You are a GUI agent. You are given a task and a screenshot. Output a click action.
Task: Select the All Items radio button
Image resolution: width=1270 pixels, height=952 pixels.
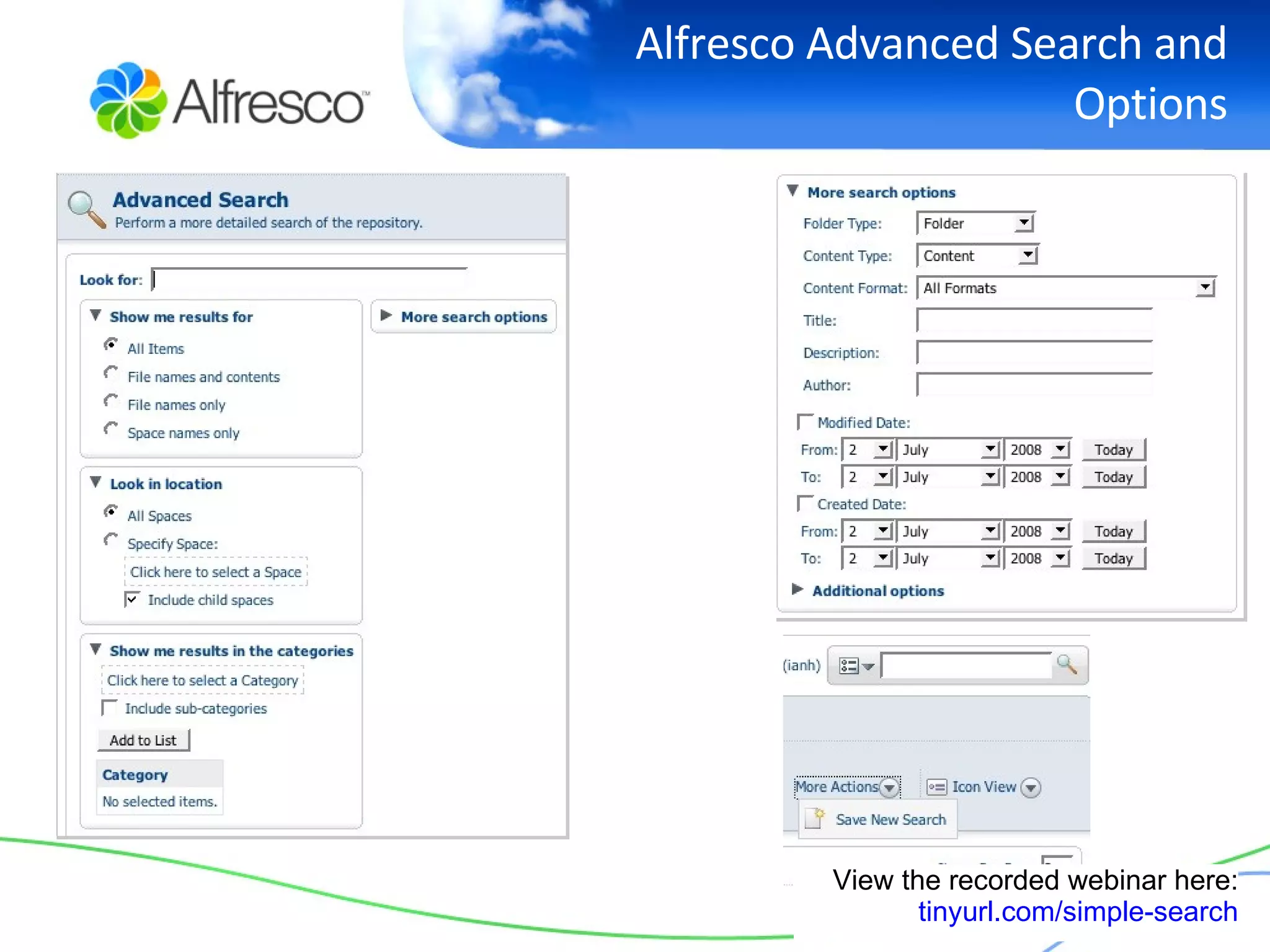tap(111, 345)
